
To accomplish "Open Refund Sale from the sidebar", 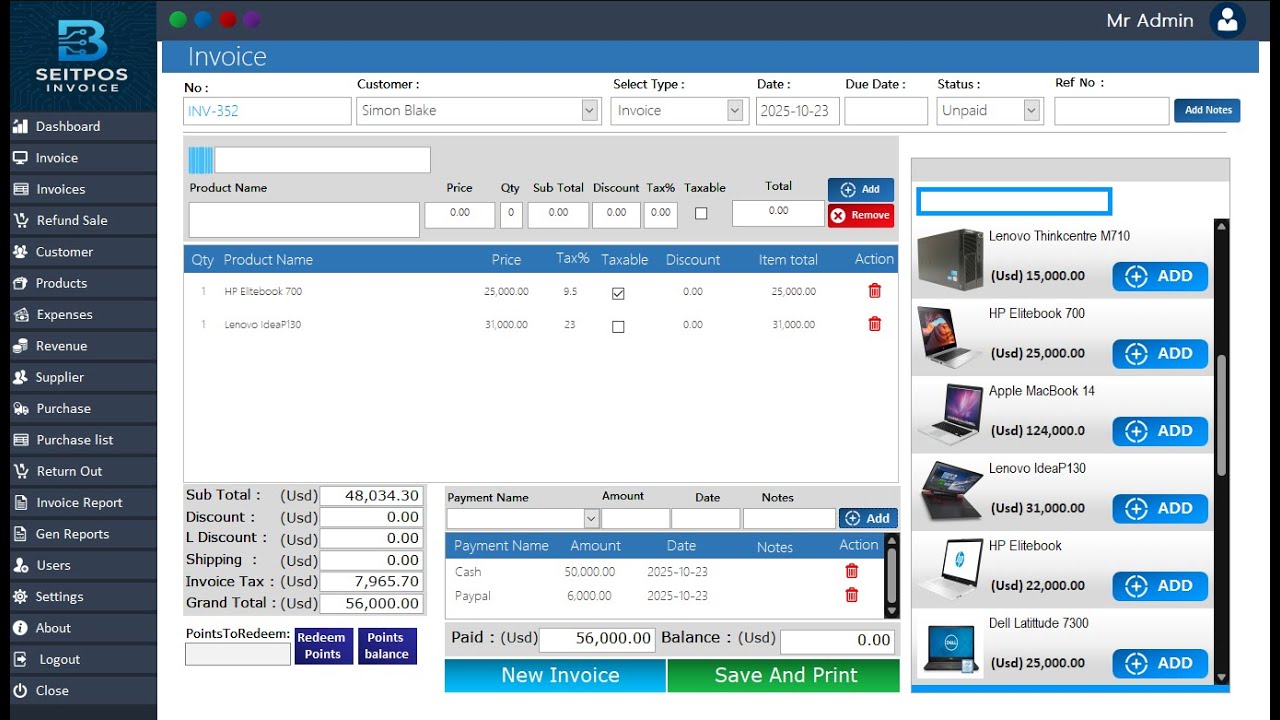I will point(83,220).
